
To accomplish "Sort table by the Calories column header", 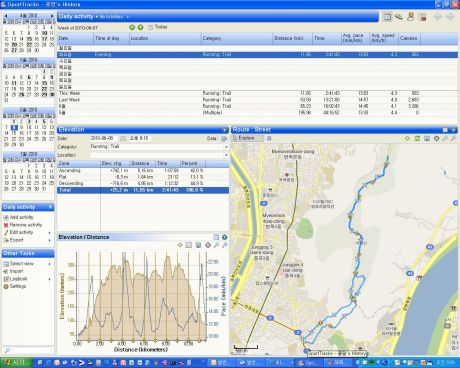I will tap(410, 38).
